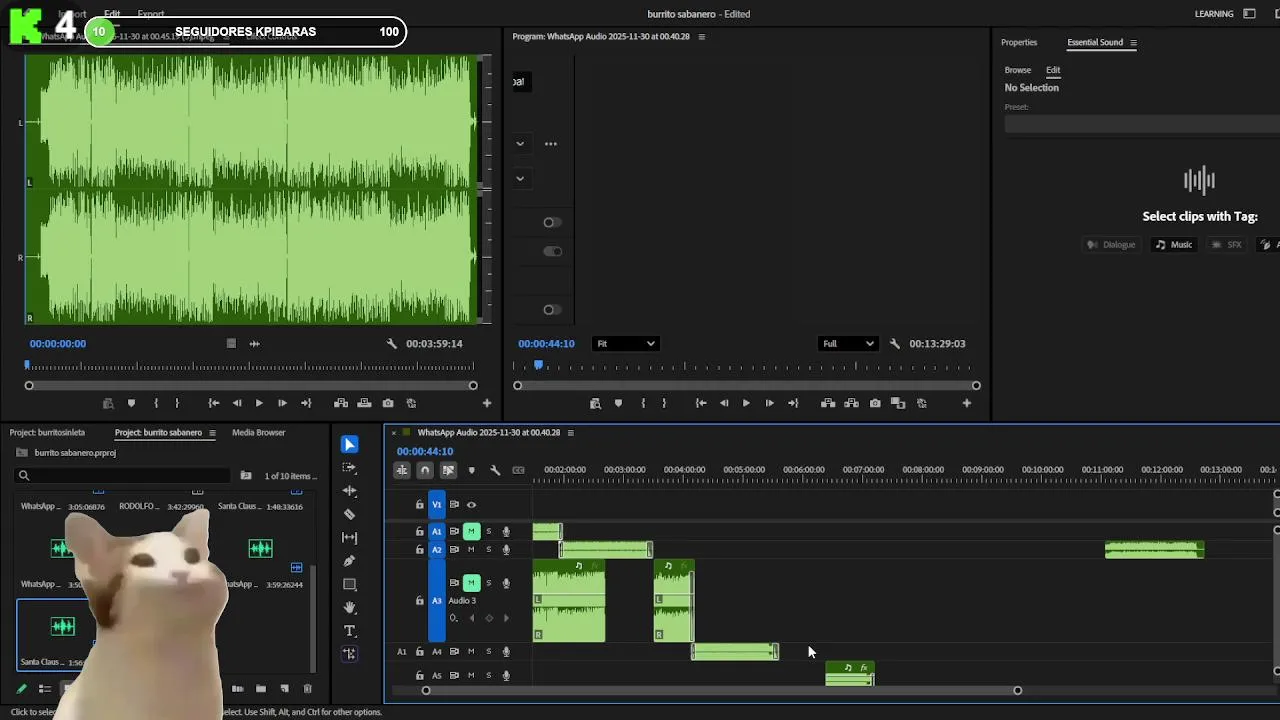Open the timeline sequence panel menu
This screenshot has height=720, width=1280.
tap(570, 433)
